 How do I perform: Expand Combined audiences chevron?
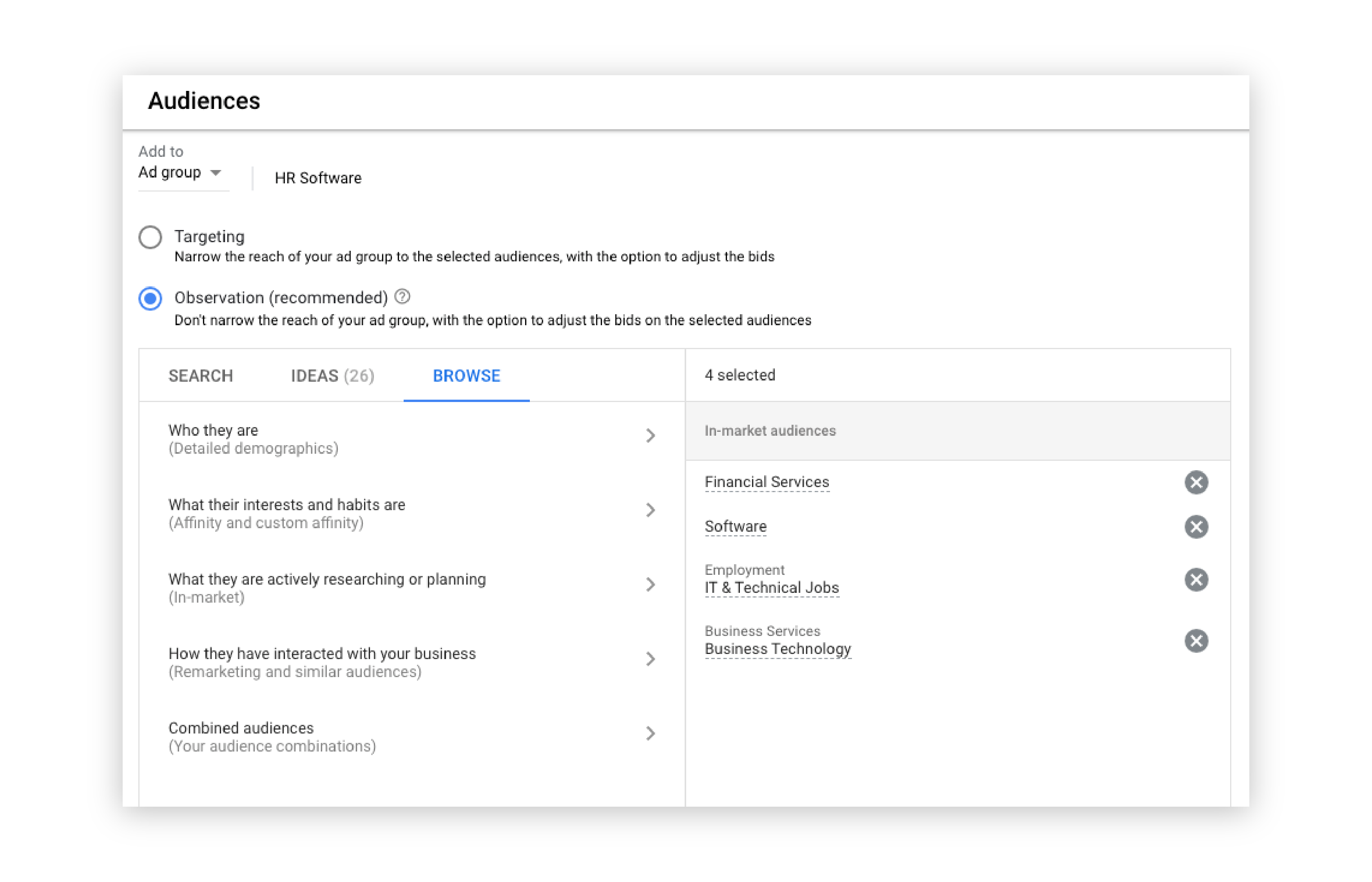[650, 733]
